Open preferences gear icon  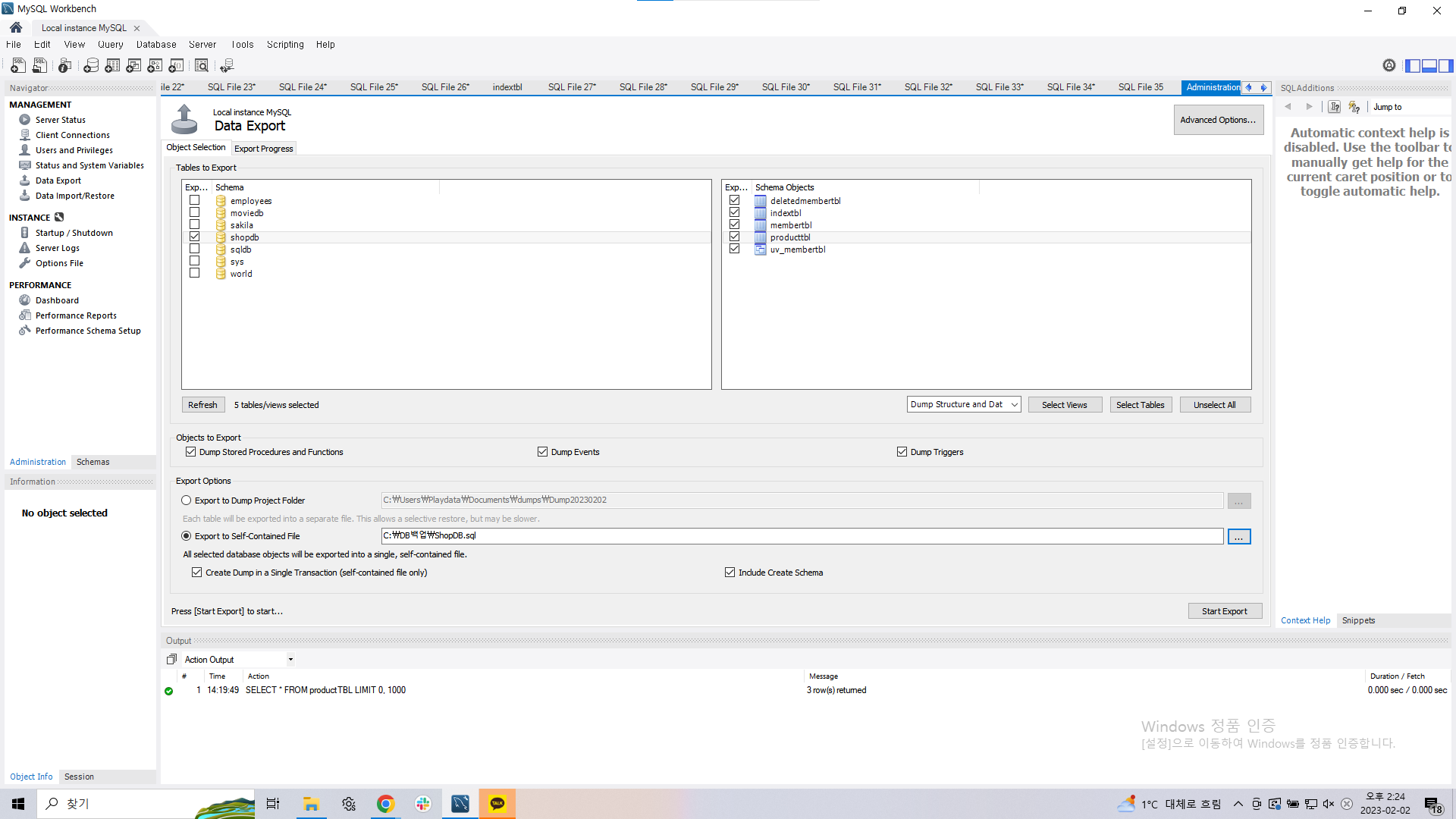[1389, 66]
